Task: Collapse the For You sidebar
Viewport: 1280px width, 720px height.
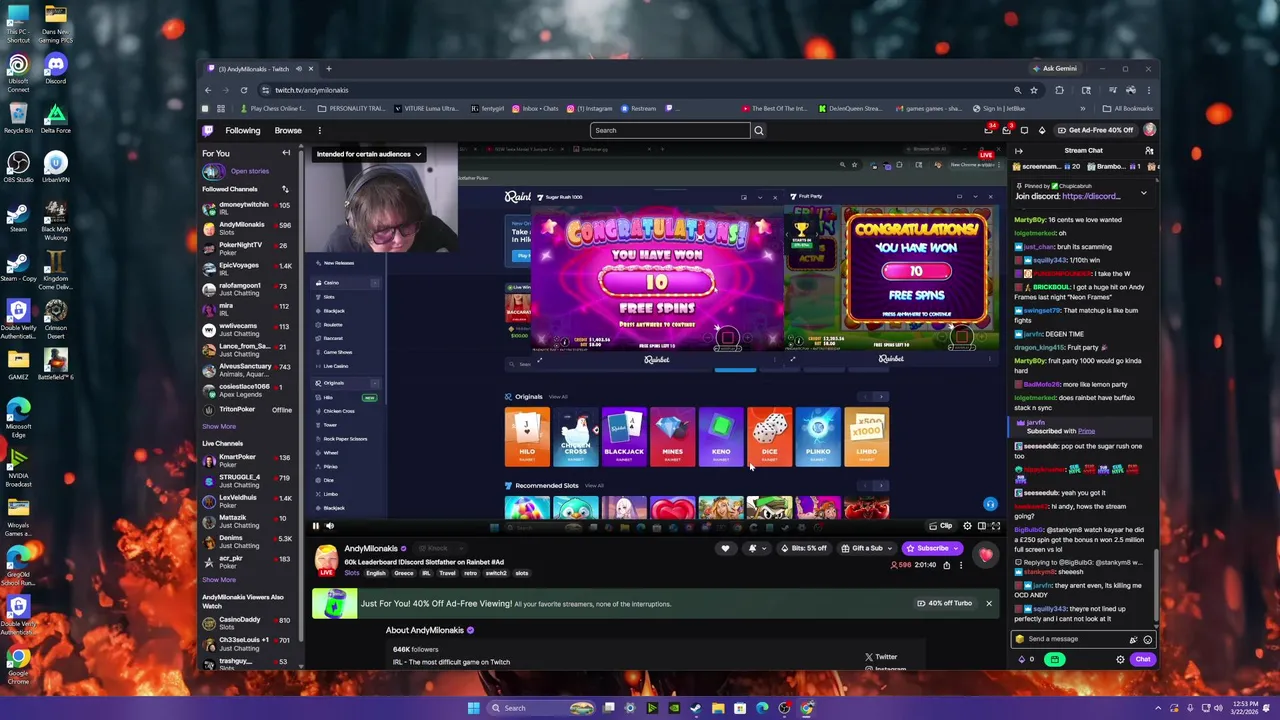Action: pyautogui.click(x=286, y=153)
